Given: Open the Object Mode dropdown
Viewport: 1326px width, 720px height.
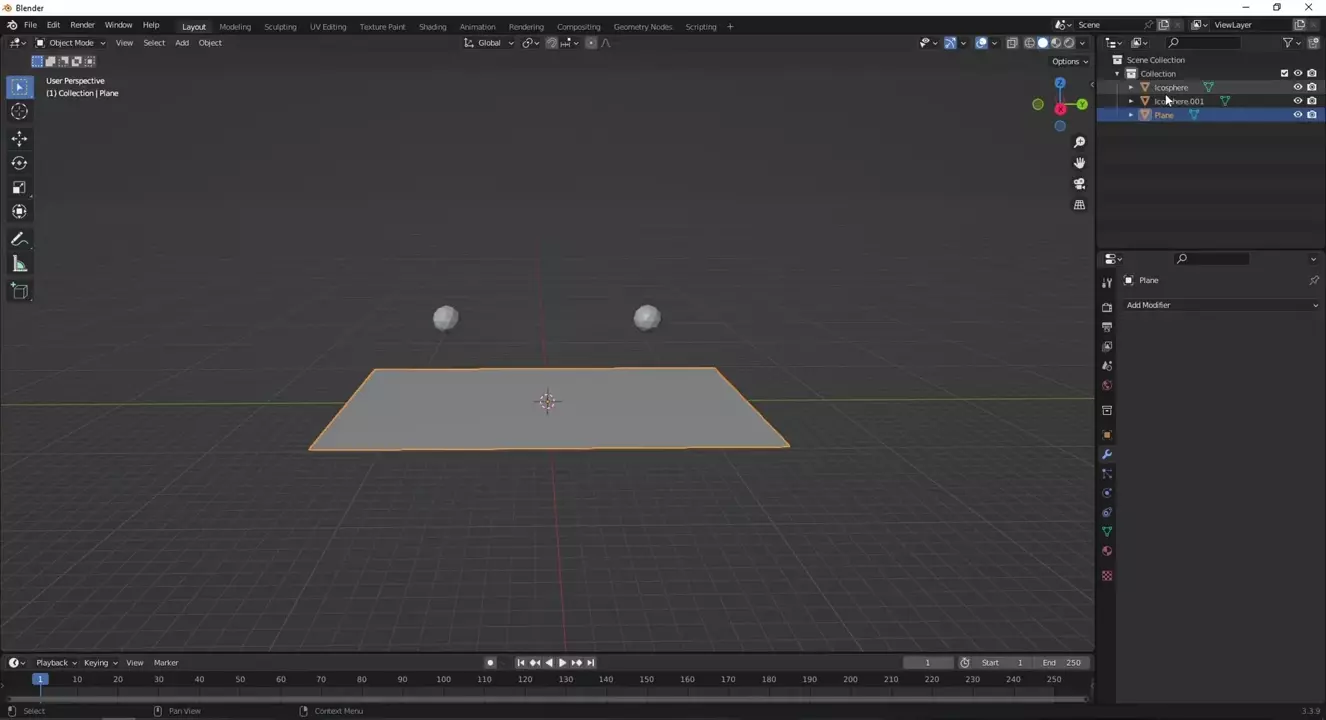Looking at the screenshot, I should click(70, 43).
